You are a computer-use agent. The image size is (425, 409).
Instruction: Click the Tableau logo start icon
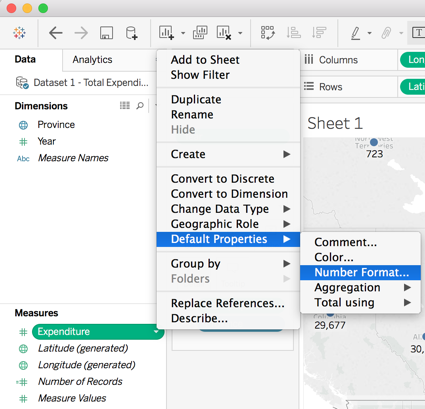click(x=19, y=33)
